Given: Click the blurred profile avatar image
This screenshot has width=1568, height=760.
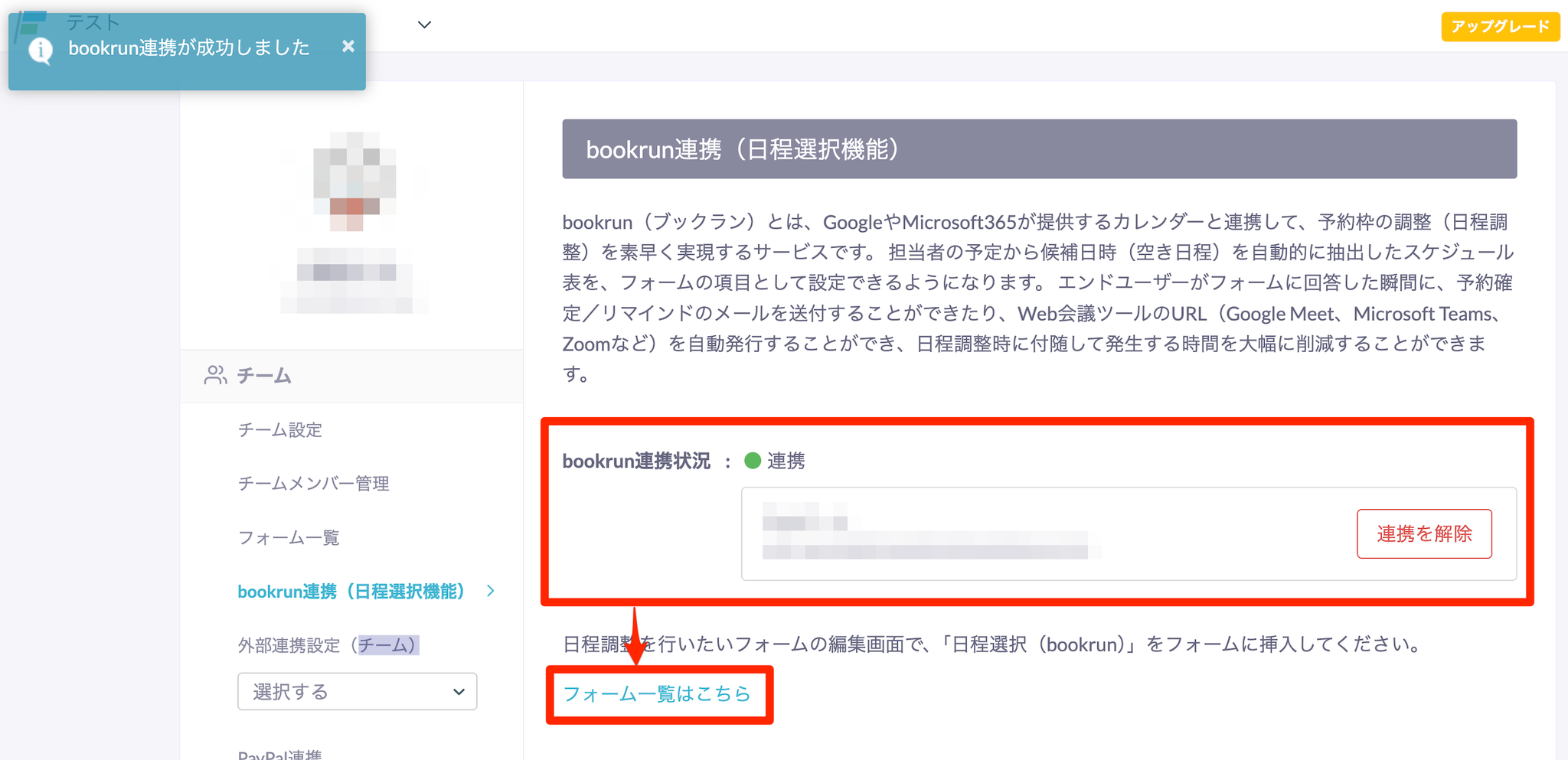Looking at the screenshot, I should (x=354, y=181).
